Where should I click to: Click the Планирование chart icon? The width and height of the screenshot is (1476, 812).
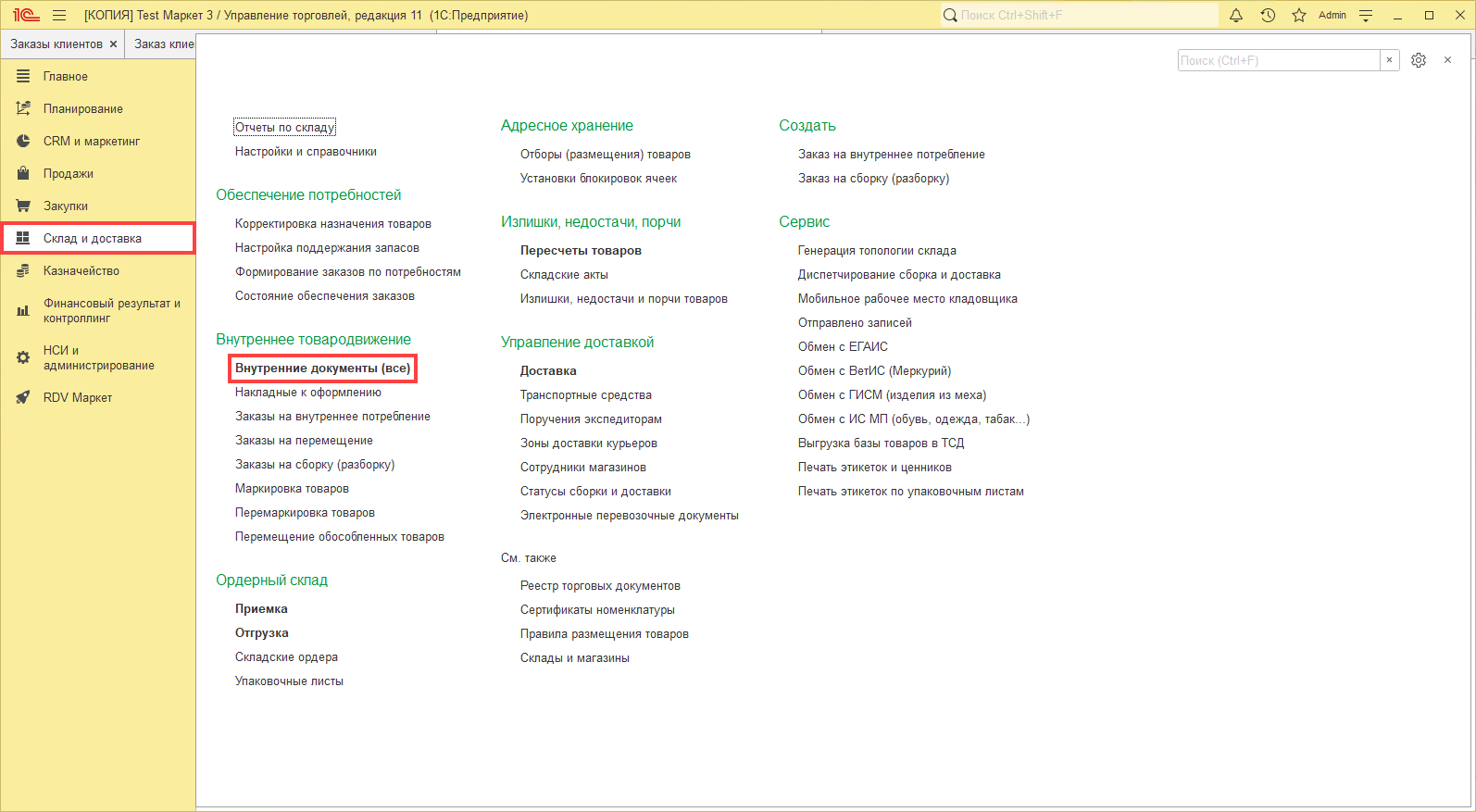point(23,108)
